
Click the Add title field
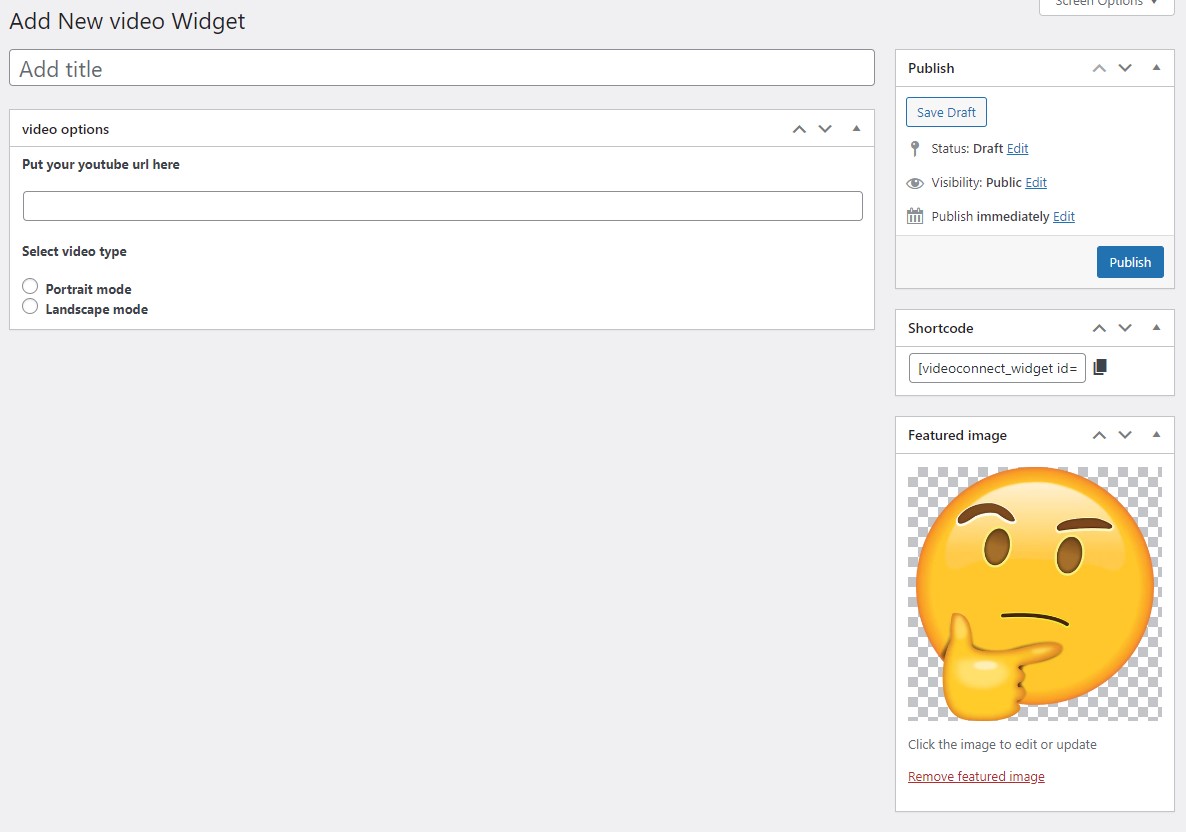click(x=442, y=68)
